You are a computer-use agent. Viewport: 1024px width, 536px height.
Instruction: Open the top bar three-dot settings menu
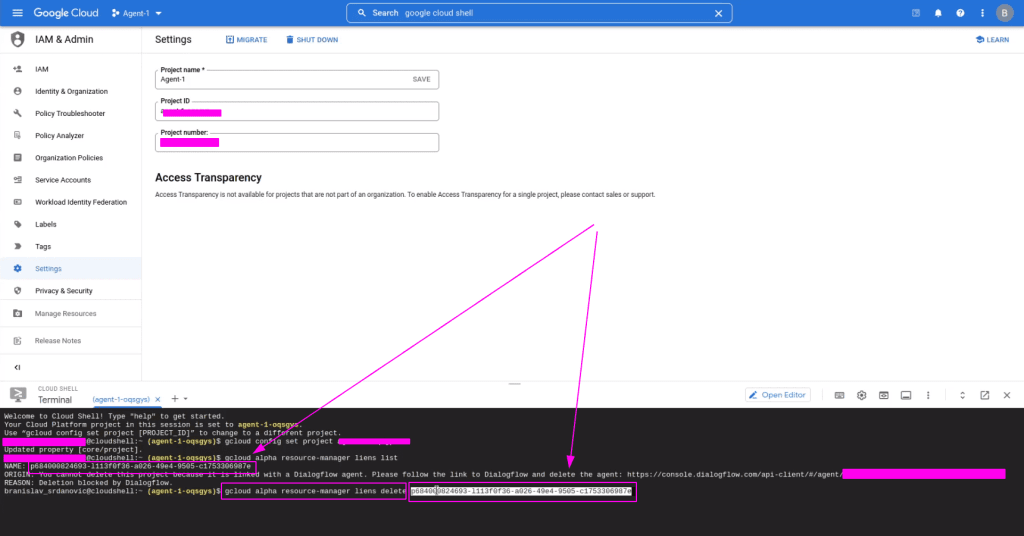pyautogui.click(x=982, y=13)
